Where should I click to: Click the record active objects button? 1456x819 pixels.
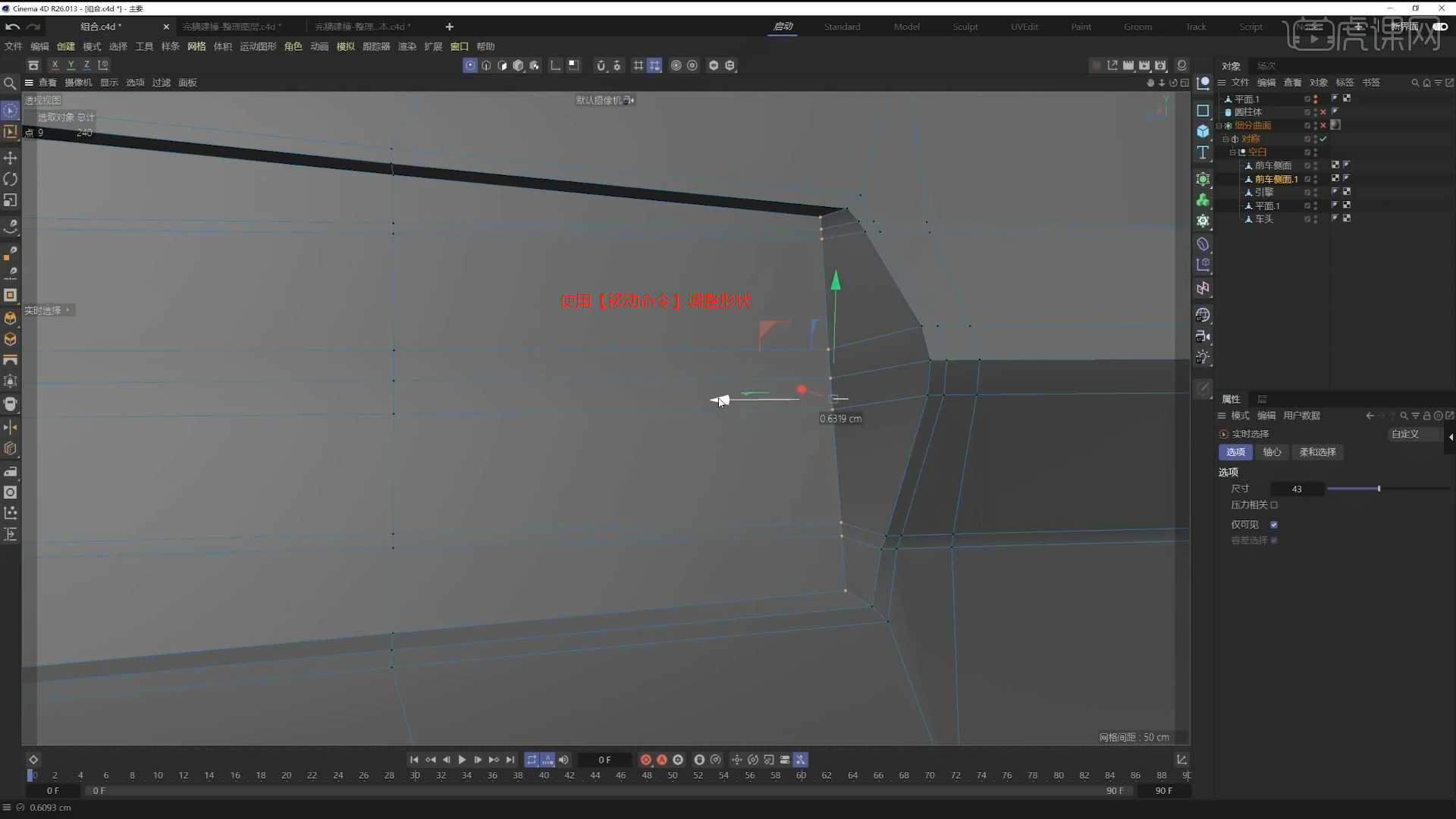pyautogui.click(x=645, y=759)
